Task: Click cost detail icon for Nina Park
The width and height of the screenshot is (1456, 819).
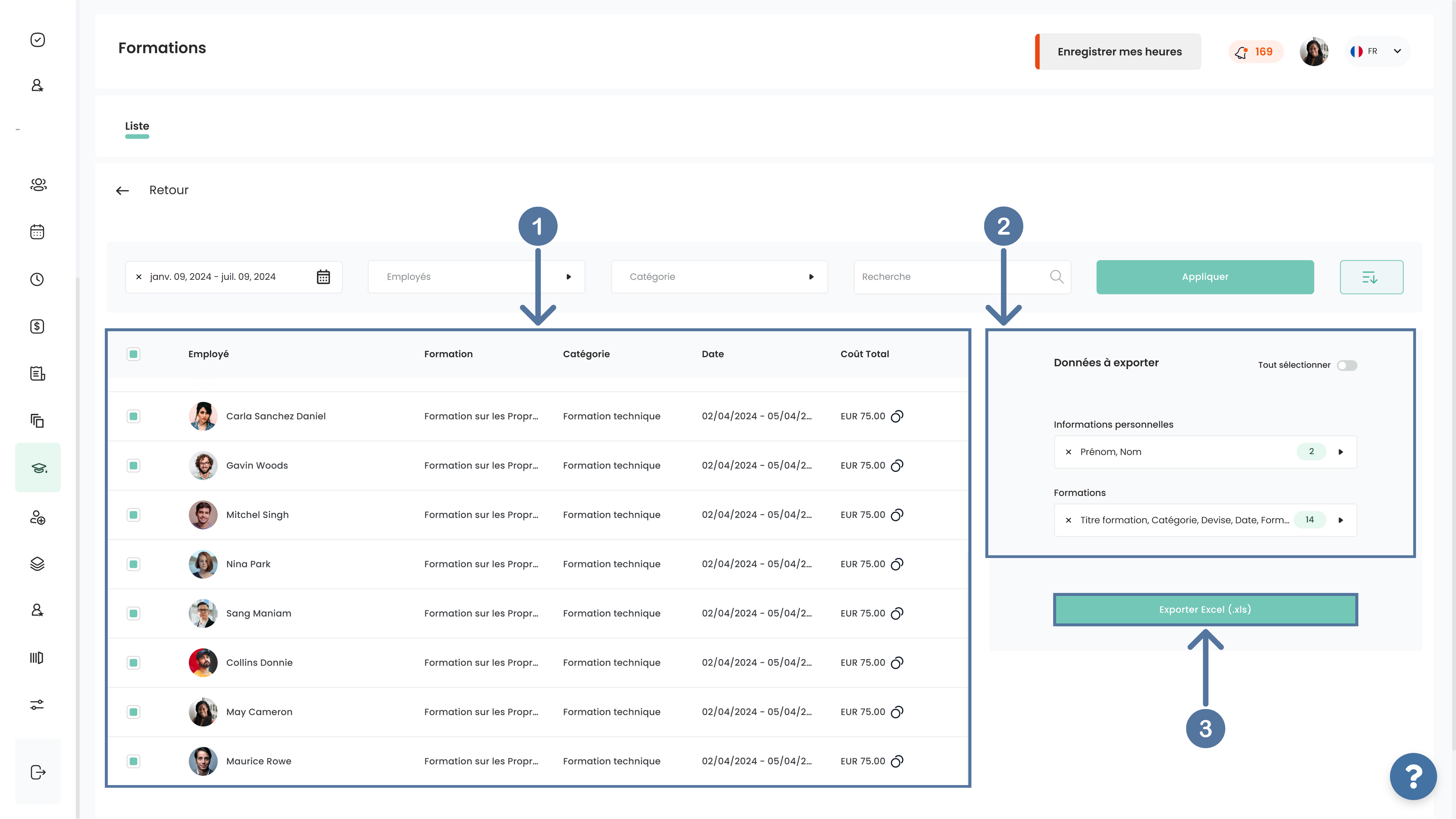Action: pyautogui.click(x=897, y=564)
